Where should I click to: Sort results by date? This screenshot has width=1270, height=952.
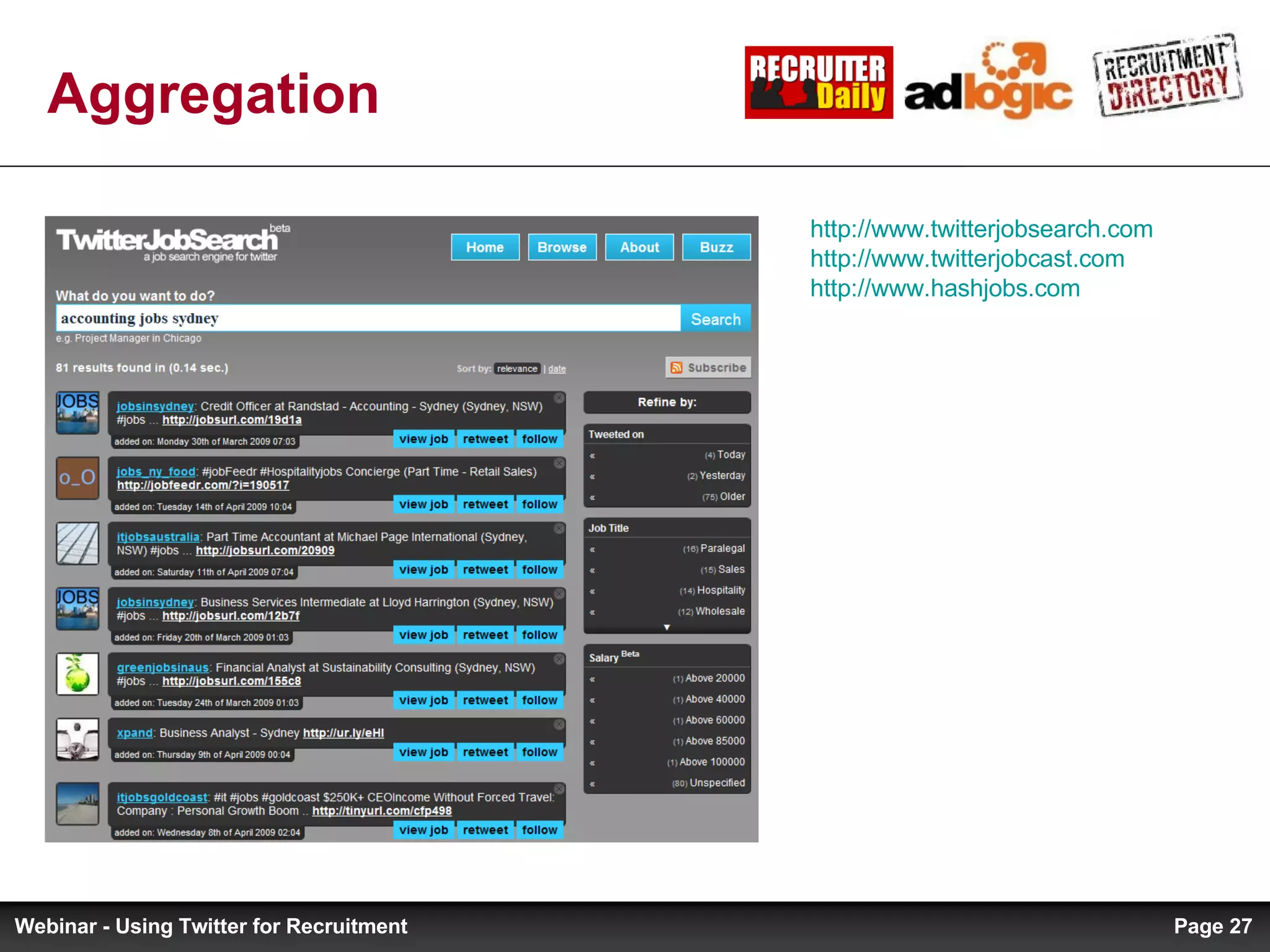click(x=557, y=369)
